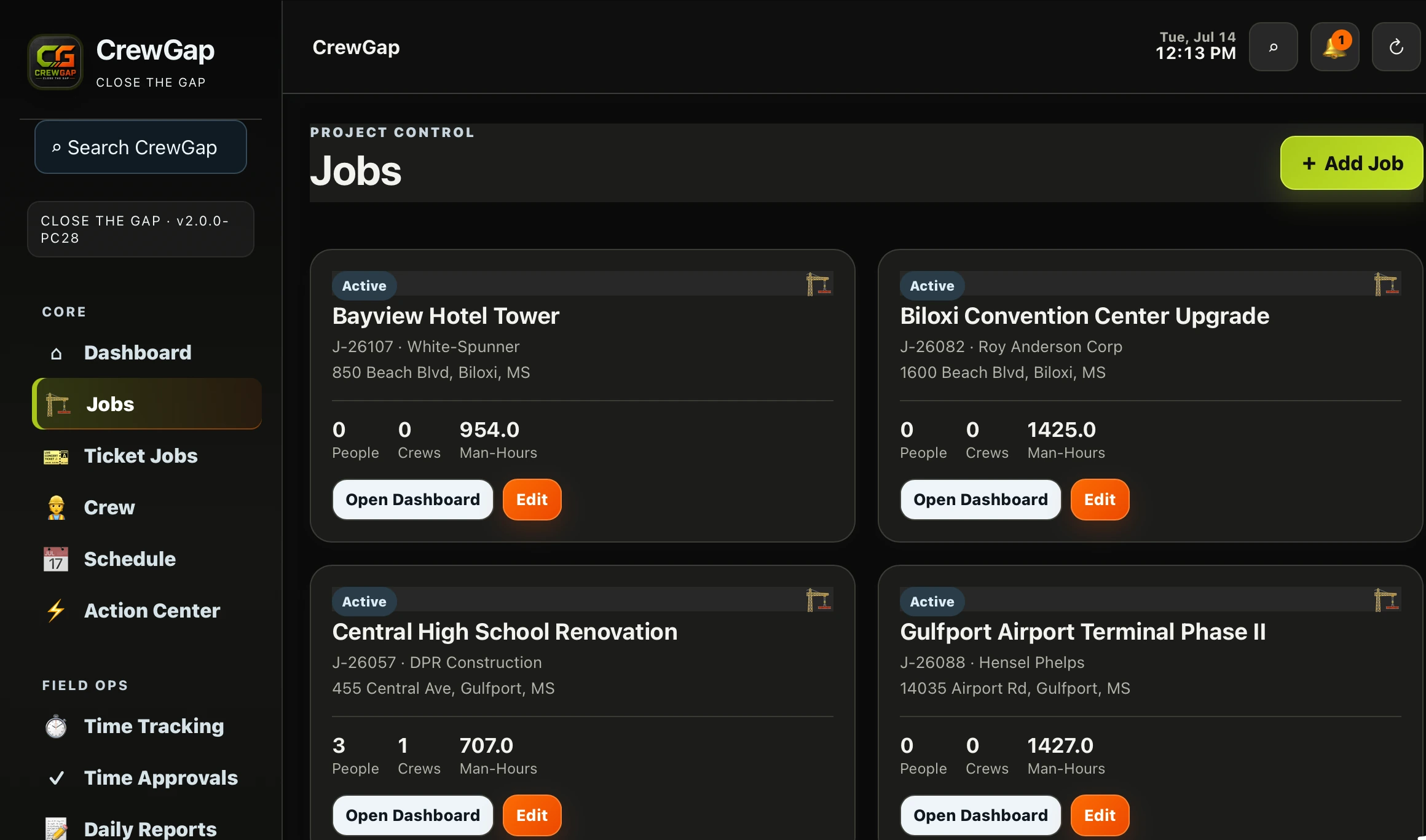Click the Action Center lightning icon
The image size is (1426, 840).
56,611
